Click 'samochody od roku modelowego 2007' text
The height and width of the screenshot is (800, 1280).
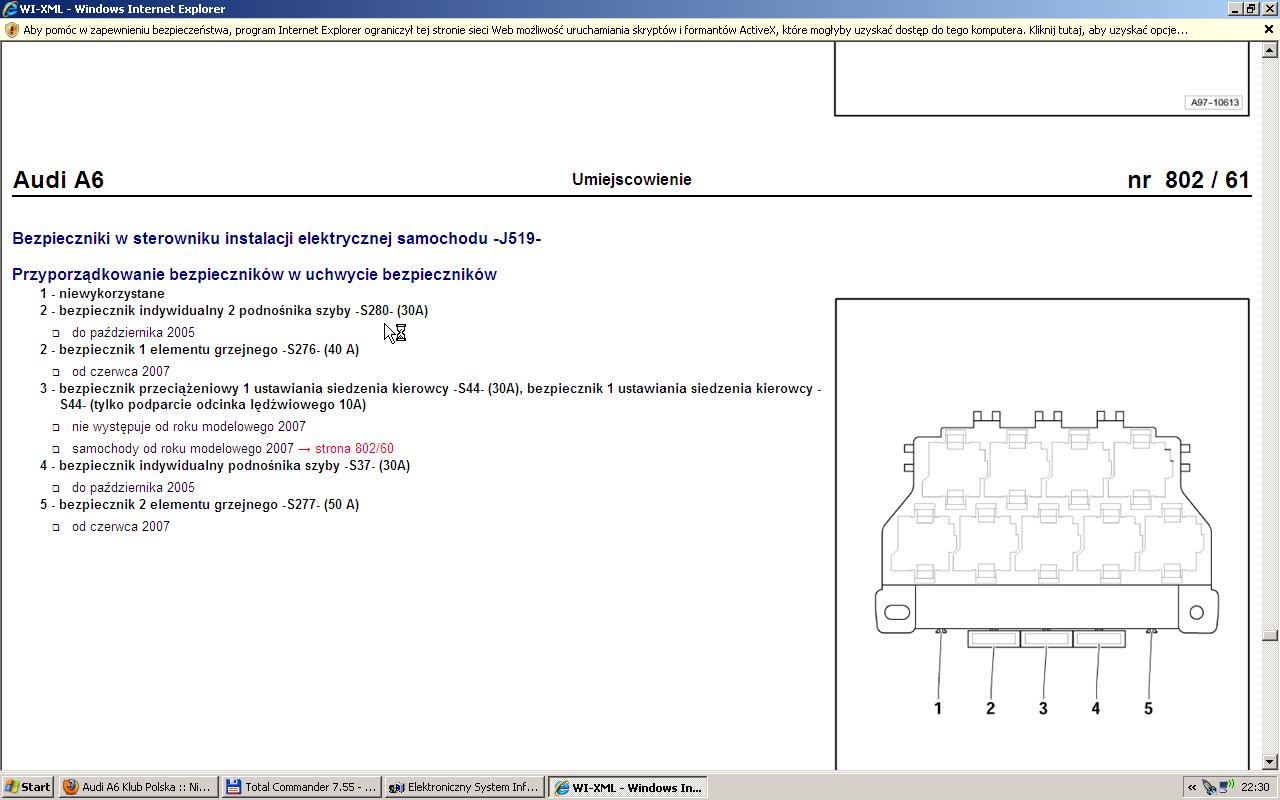click(183, 449)
